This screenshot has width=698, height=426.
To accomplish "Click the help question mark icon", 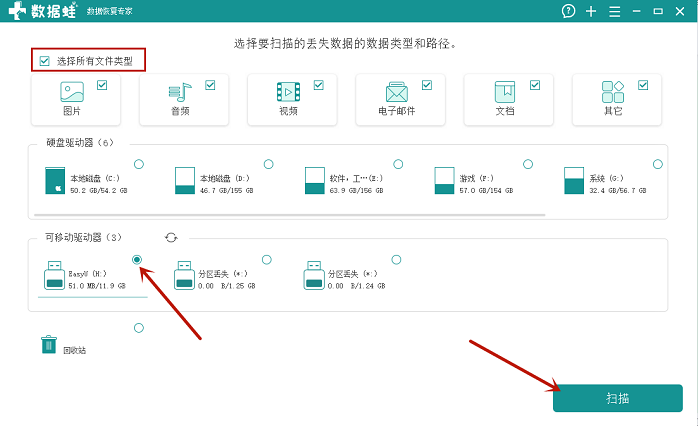I will 568,11.
